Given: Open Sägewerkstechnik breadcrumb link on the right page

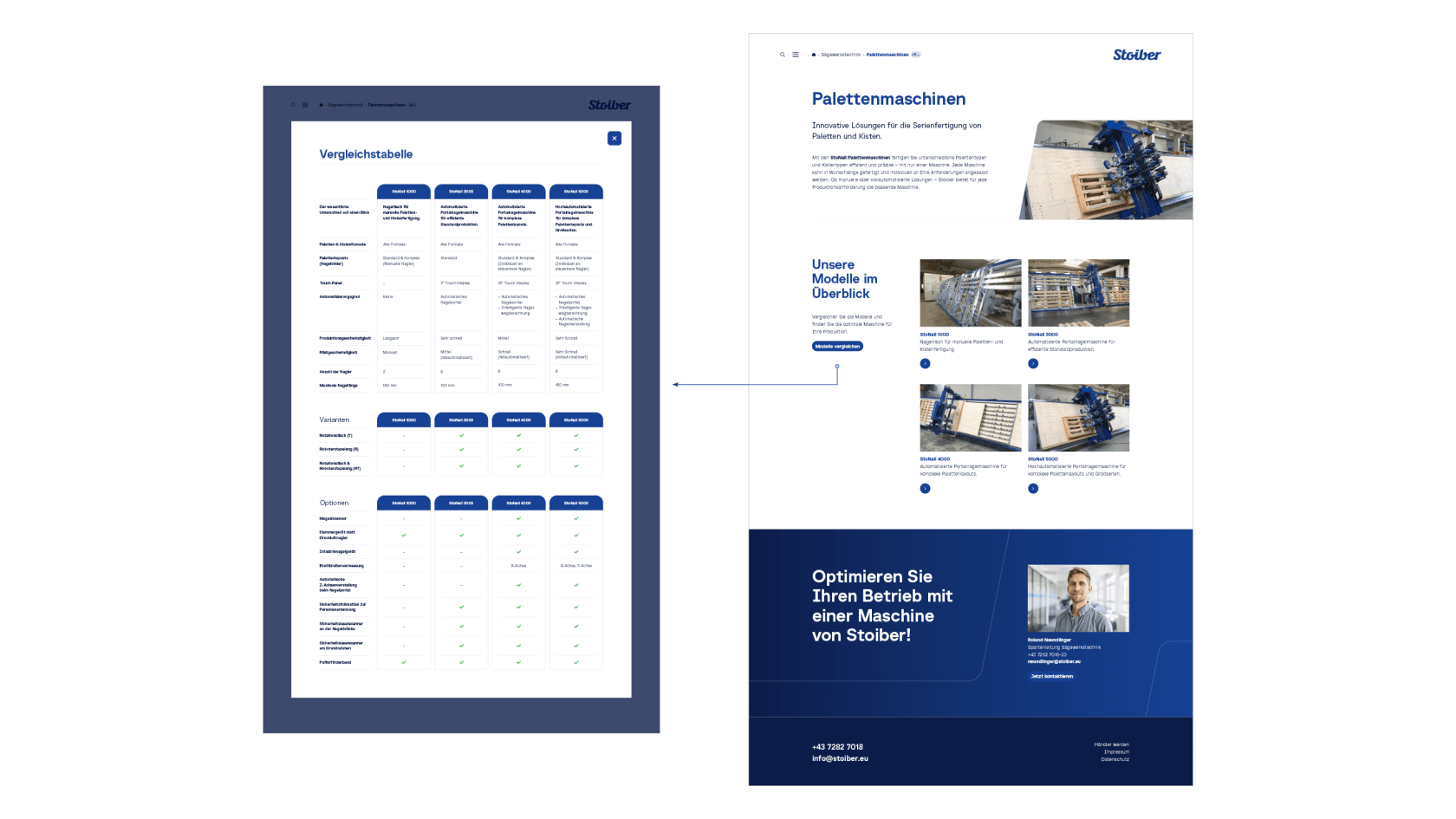Looking at the screenshot, I should click(x=841, y=55).
